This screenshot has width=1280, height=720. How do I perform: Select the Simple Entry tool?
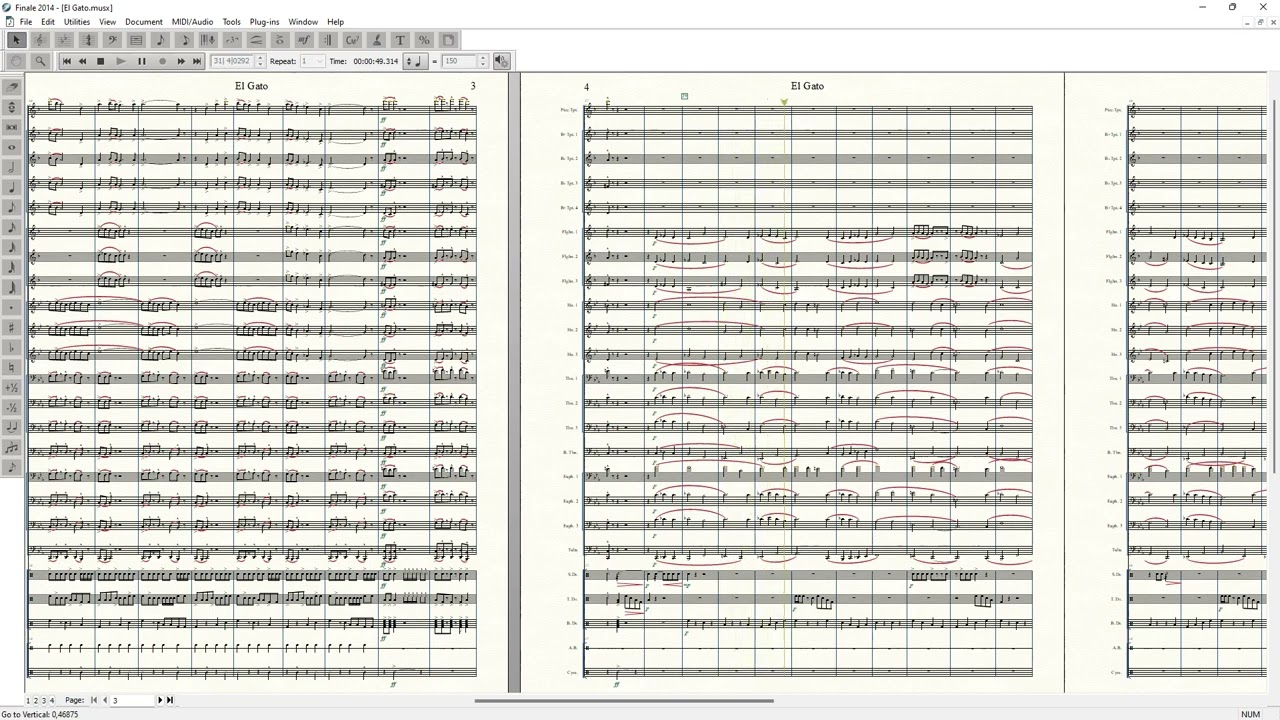tap(160, 40)
